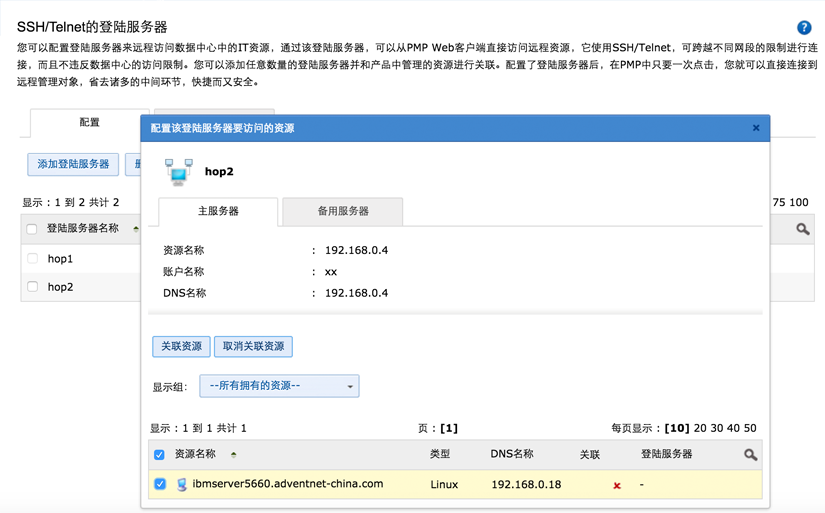Viewport: 825px width, 513px height.
Task: Click the 取消关联资源 button
Action: click(x=254, y=347)
